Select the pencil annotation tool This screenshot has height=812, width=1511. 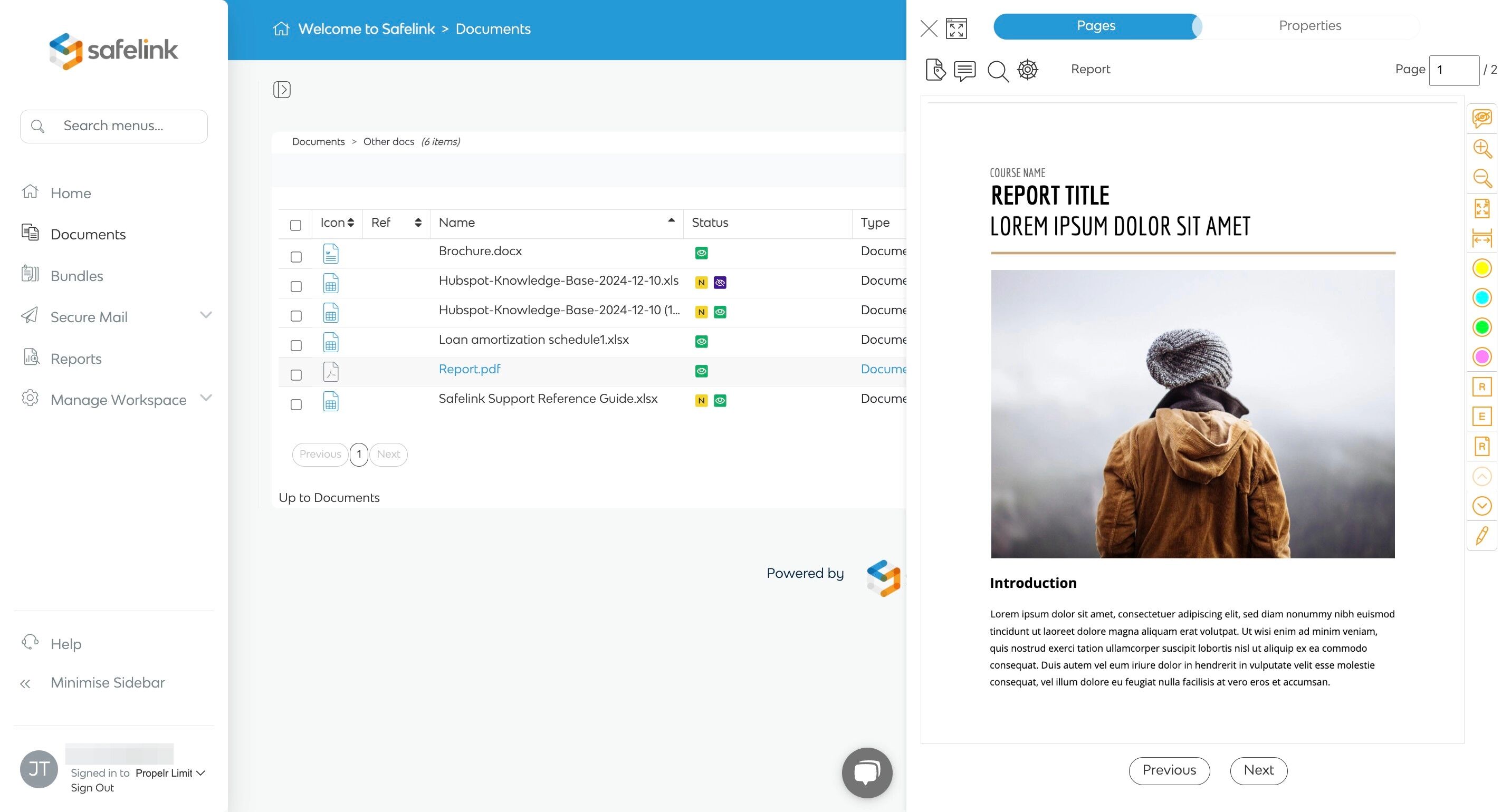[1481, 535]
